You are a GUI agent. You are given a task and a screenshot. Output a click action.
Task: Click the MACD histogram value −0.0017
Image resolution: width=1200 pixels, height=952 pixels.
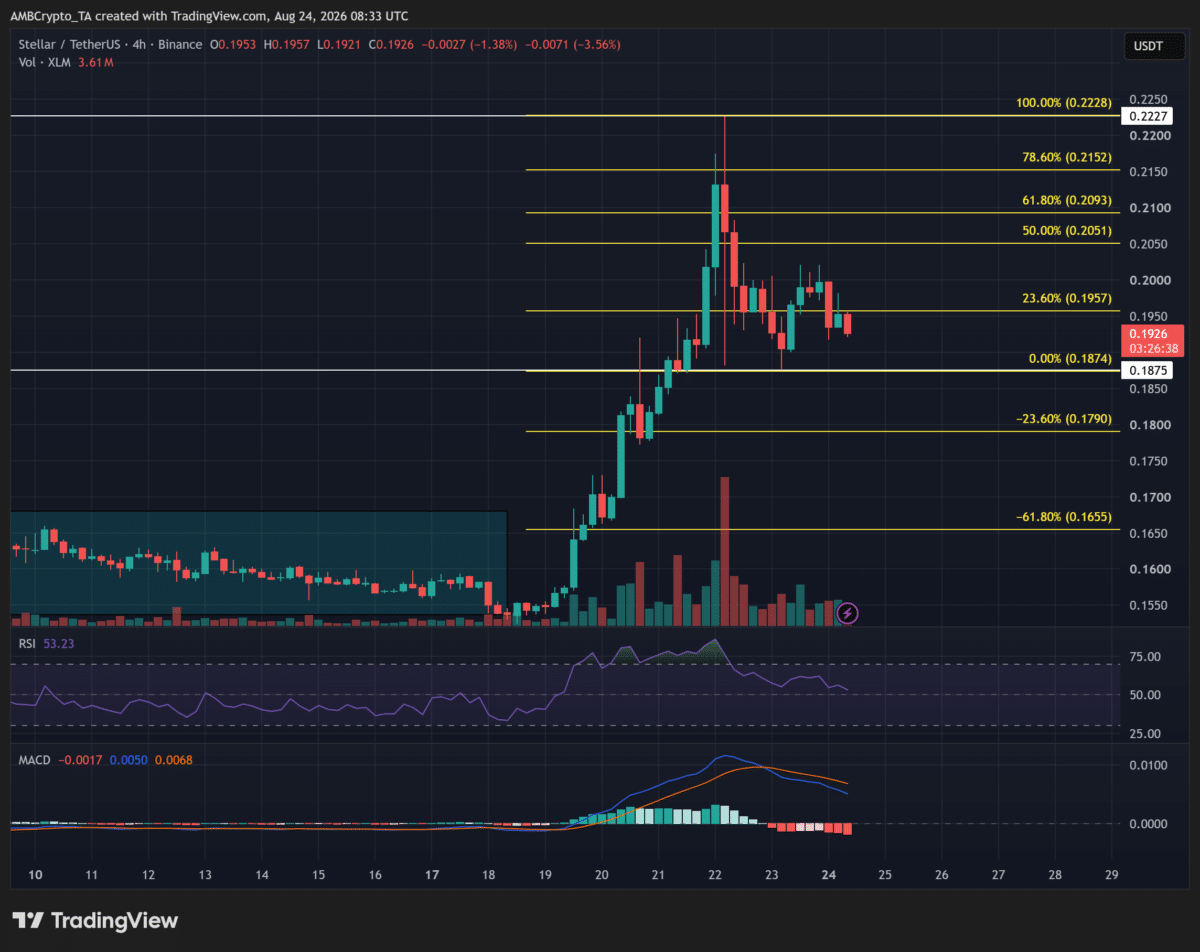tap(80, 760)
